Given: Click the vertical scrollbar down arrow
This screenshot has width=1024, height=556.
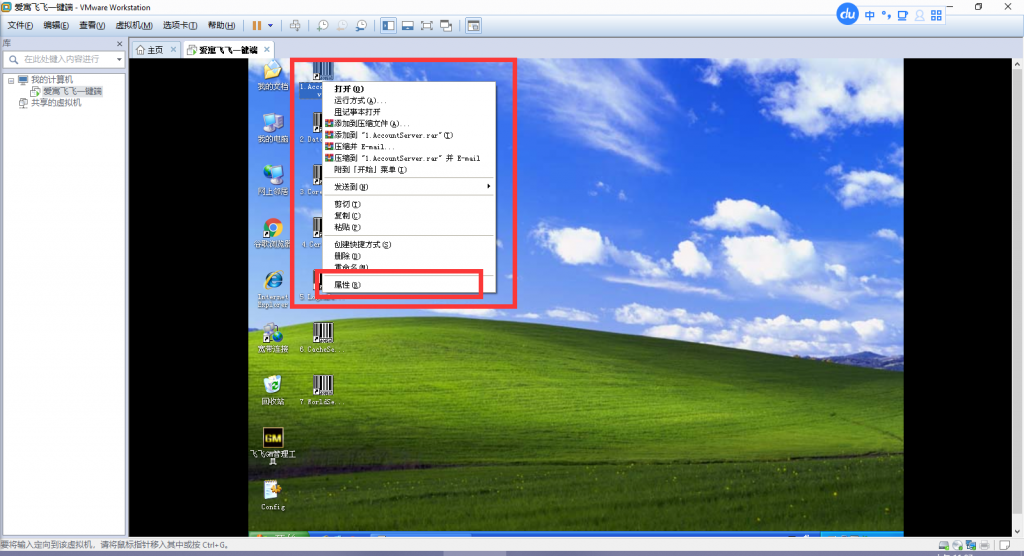Looking at the screenshot, I should [1017, 531].
